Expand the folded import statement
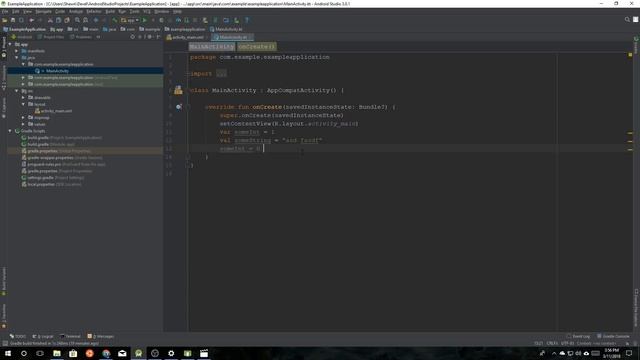The image size is (640, 360). (221, 74)
